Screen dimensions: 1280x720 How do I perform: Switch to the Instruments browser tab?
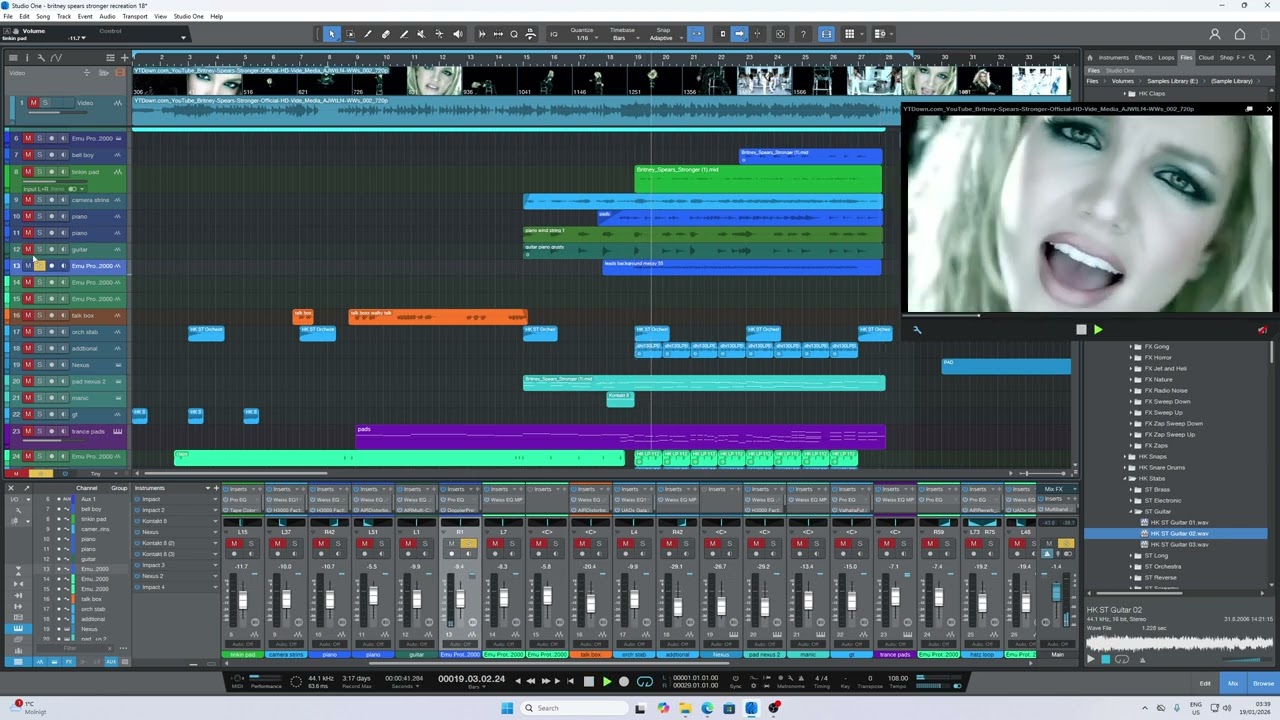[1113, 57]
